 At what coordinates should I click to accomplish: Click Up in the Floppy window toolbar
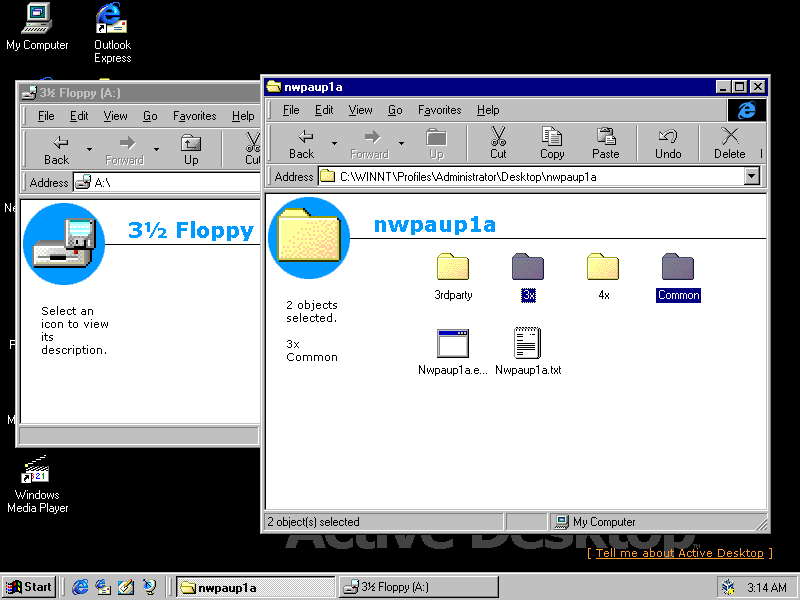pyautogui.click(x=191, y=149)
